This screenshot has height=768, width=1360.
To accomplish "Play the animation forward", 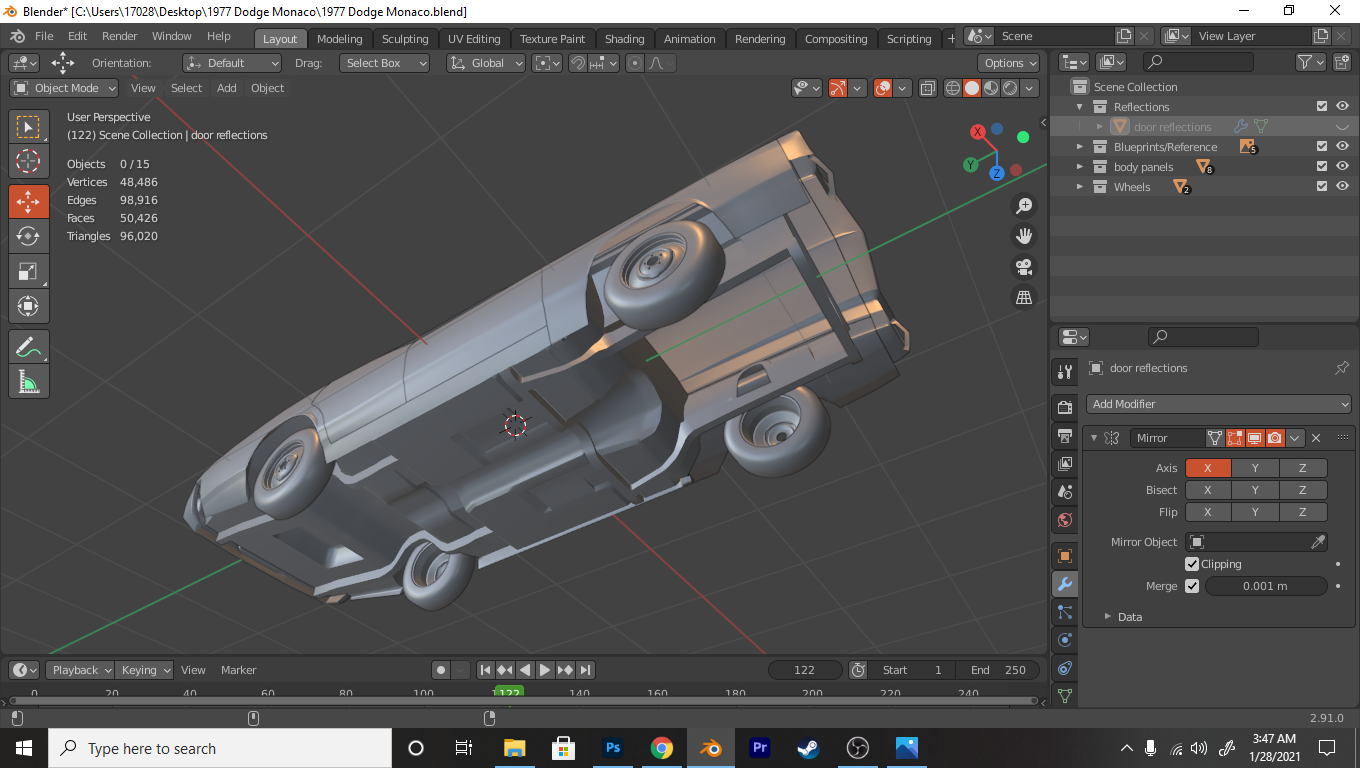I will coord(545,670).
